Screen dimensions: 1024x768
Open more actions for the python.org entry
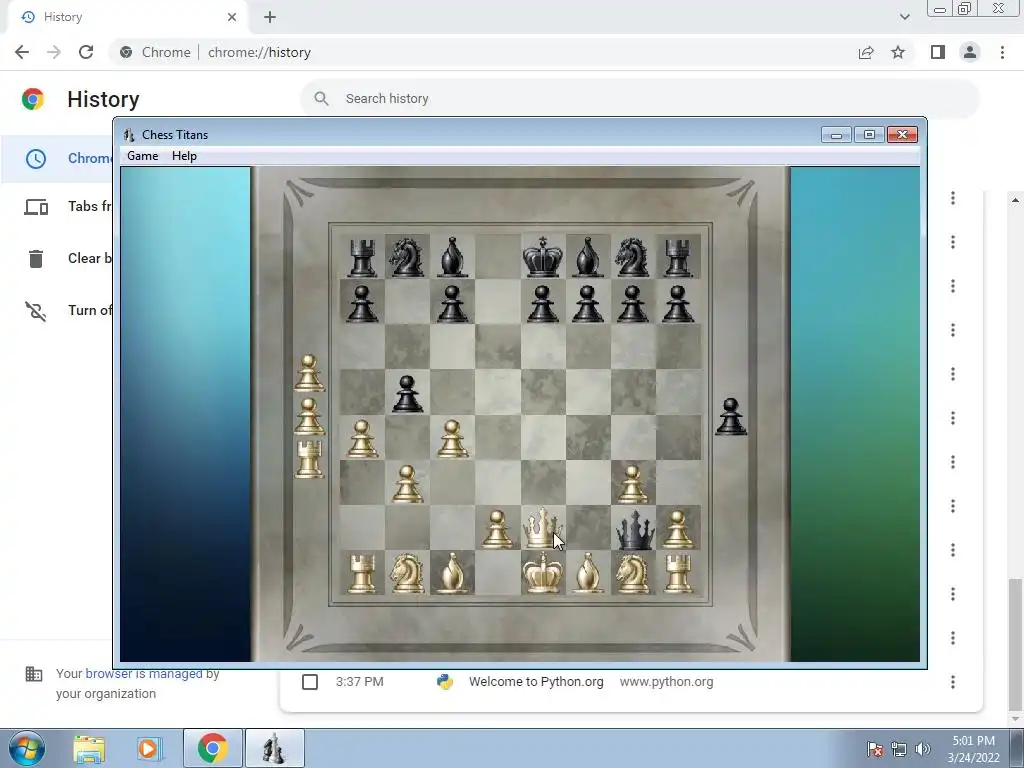[x=953, y=682]
